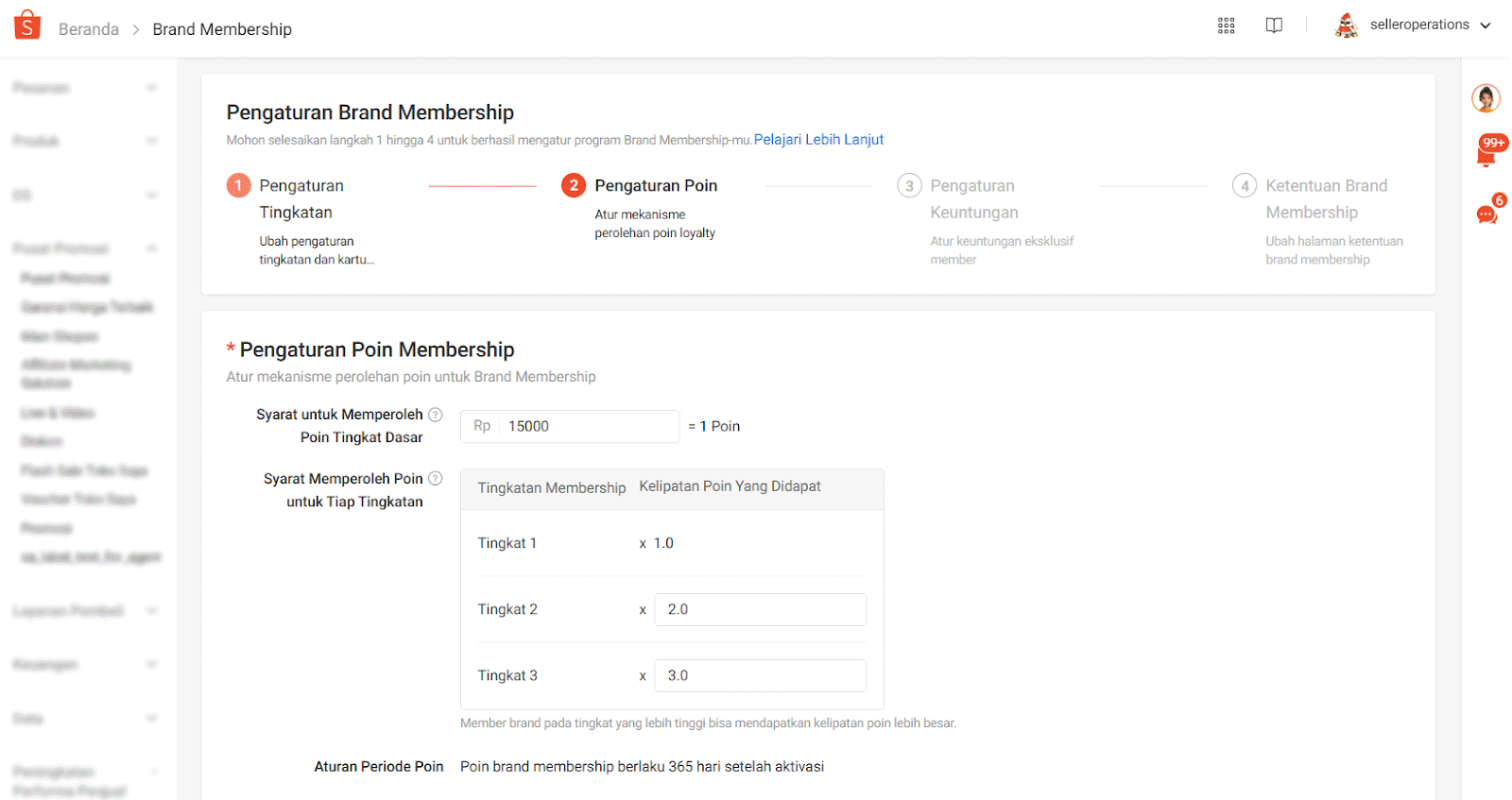Click the Tingkat 2 multiplier input

click(x=760, y=610)
